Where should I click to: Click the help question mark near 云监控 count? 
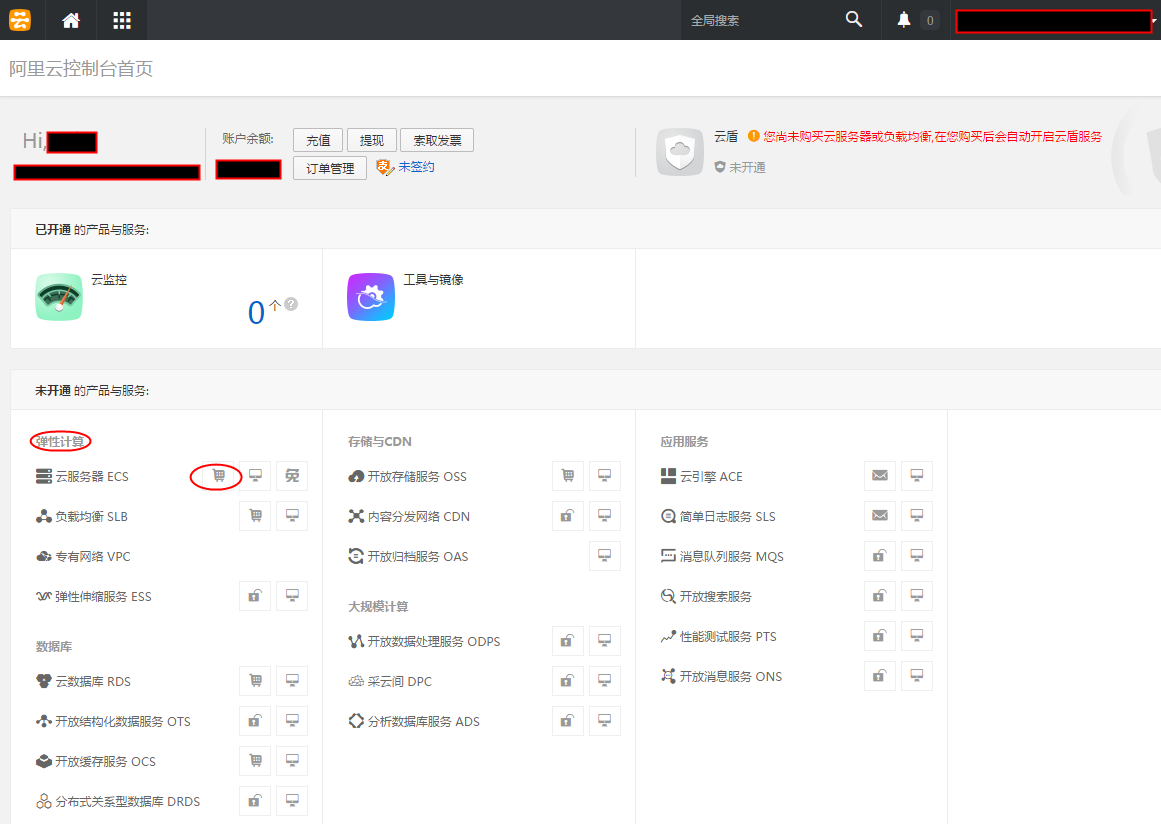(291, 304)
